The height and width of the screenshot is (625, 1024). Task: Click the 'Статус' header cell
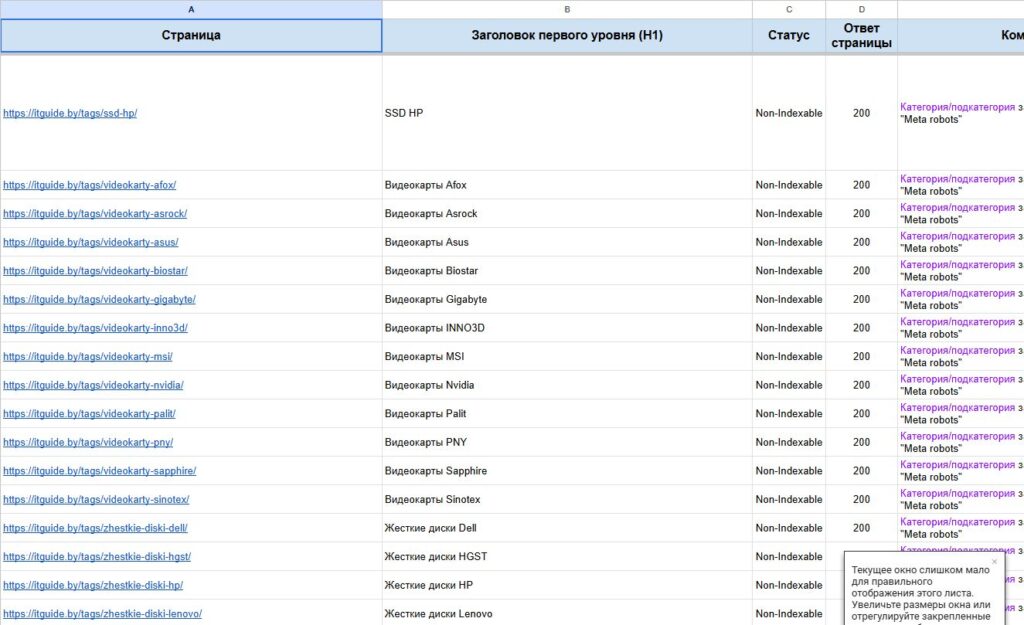coord(789,35)
